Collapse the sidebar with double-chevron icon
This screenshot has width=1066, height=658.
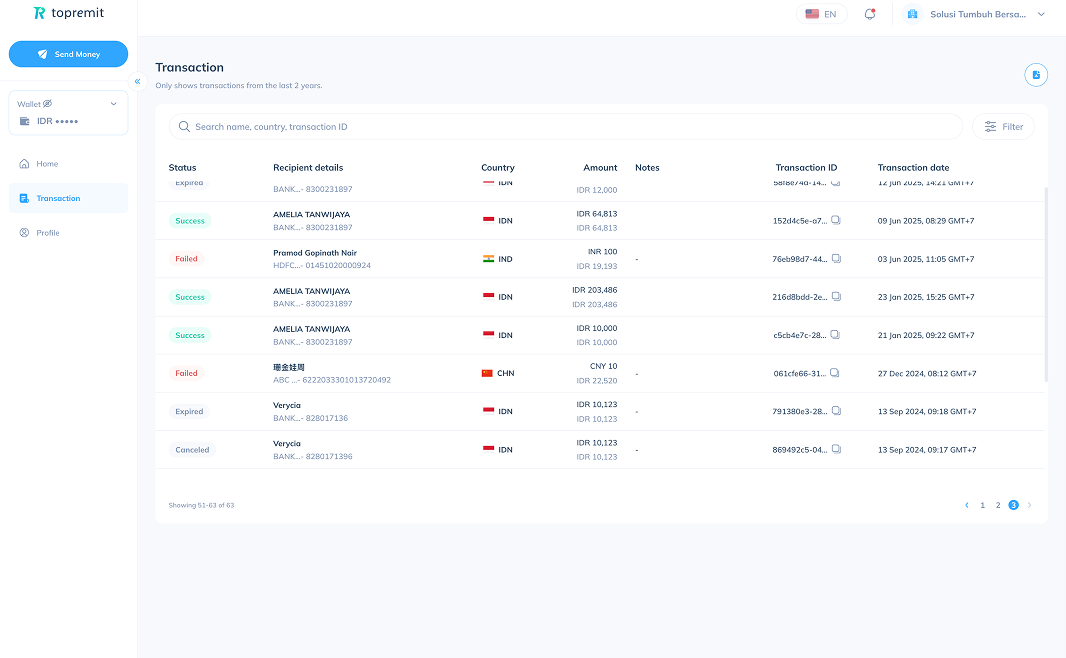[137, 82]
